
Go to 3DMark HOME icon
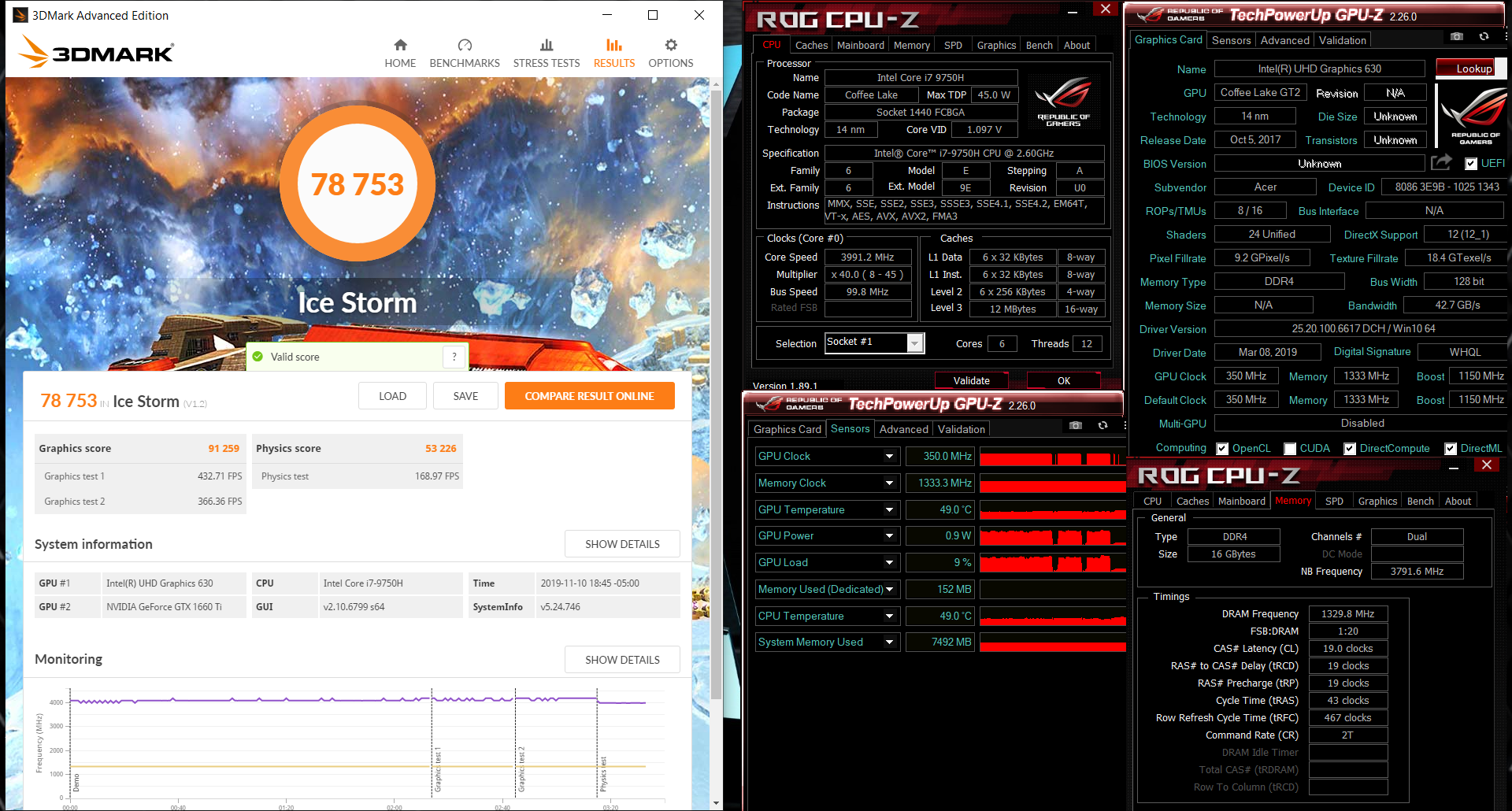[x=400, y=45]
